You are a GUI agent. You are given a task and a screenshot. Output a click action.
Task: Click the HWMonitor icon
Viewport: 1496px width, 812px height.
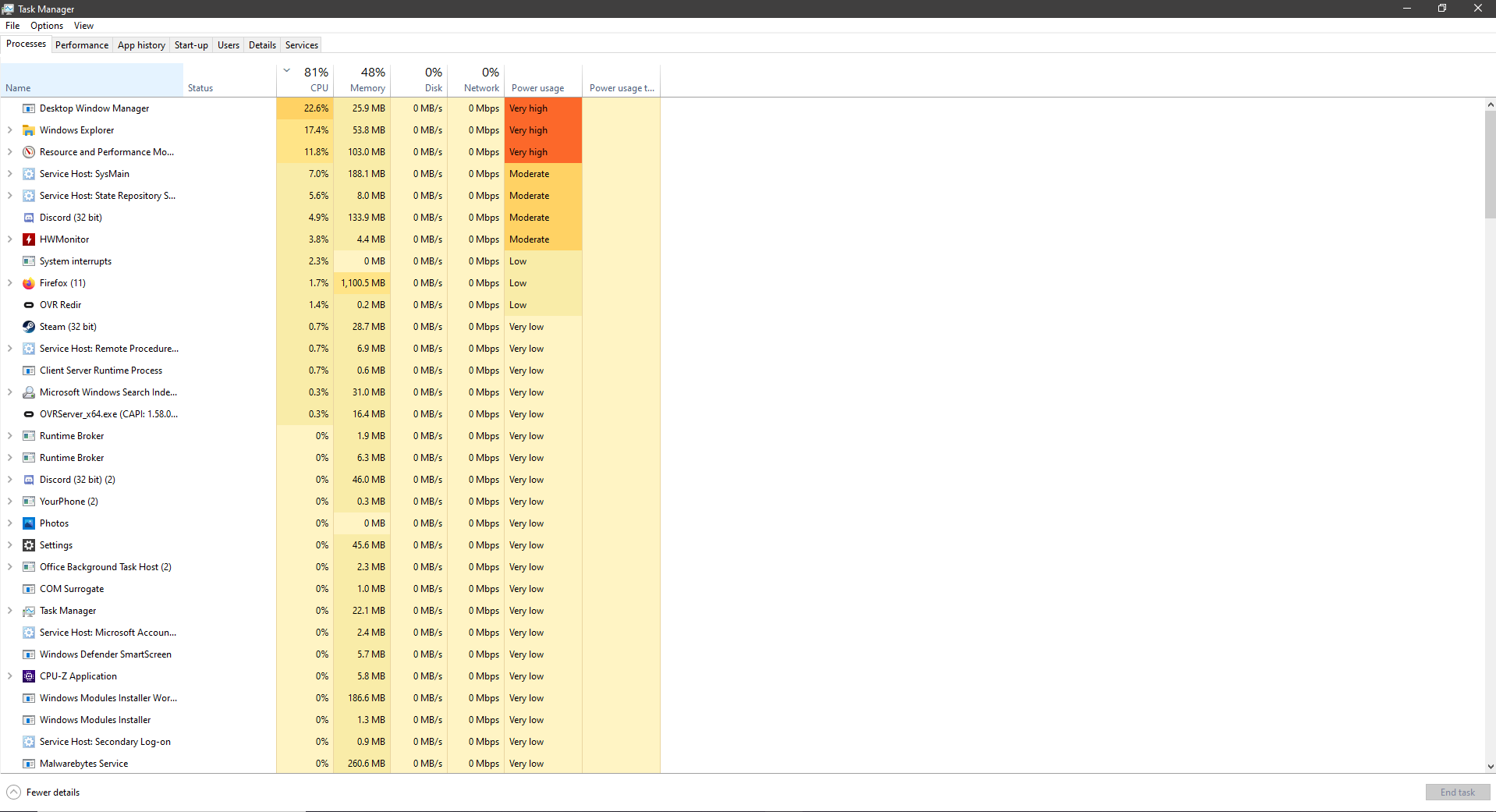(x=29, y=239)
